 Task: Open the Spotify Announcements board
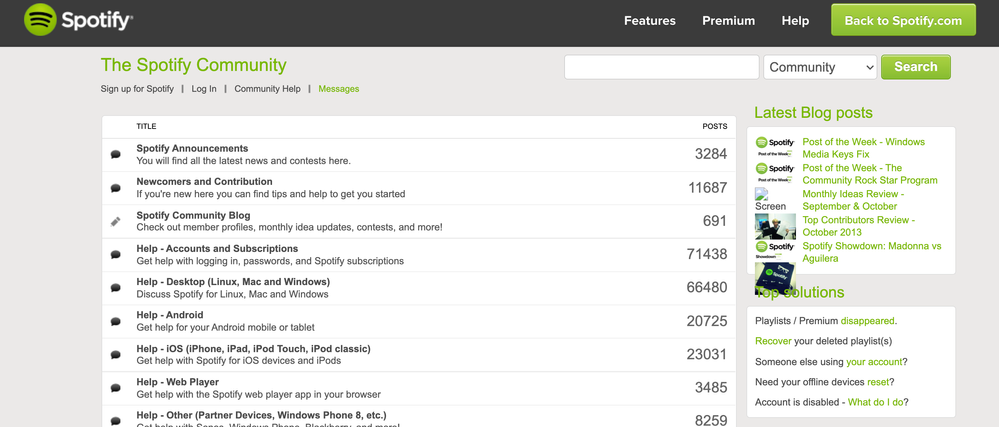click(x=192, y=148)
